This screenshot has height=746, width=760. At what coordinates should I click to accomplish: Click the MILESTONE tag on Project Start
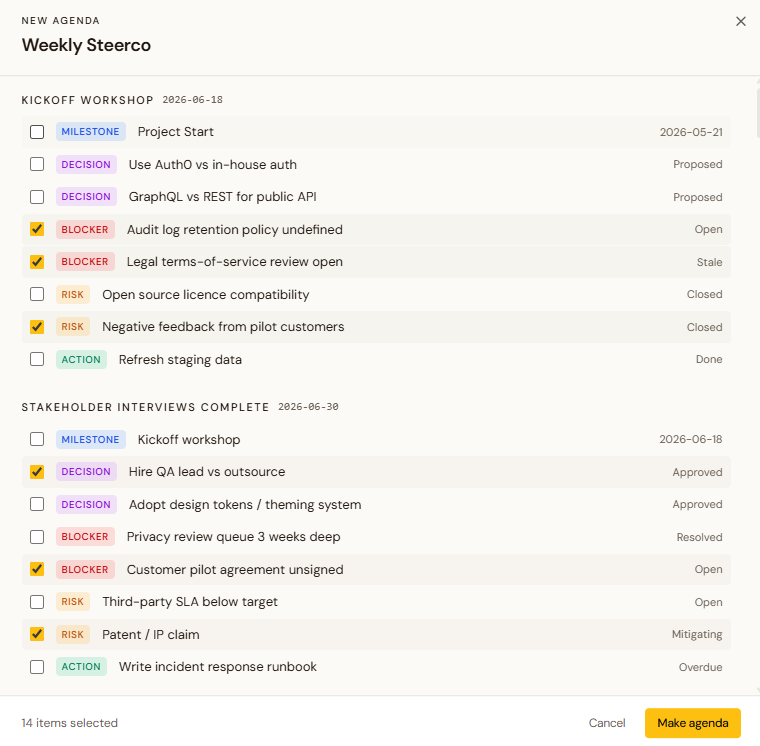(91, 132)
